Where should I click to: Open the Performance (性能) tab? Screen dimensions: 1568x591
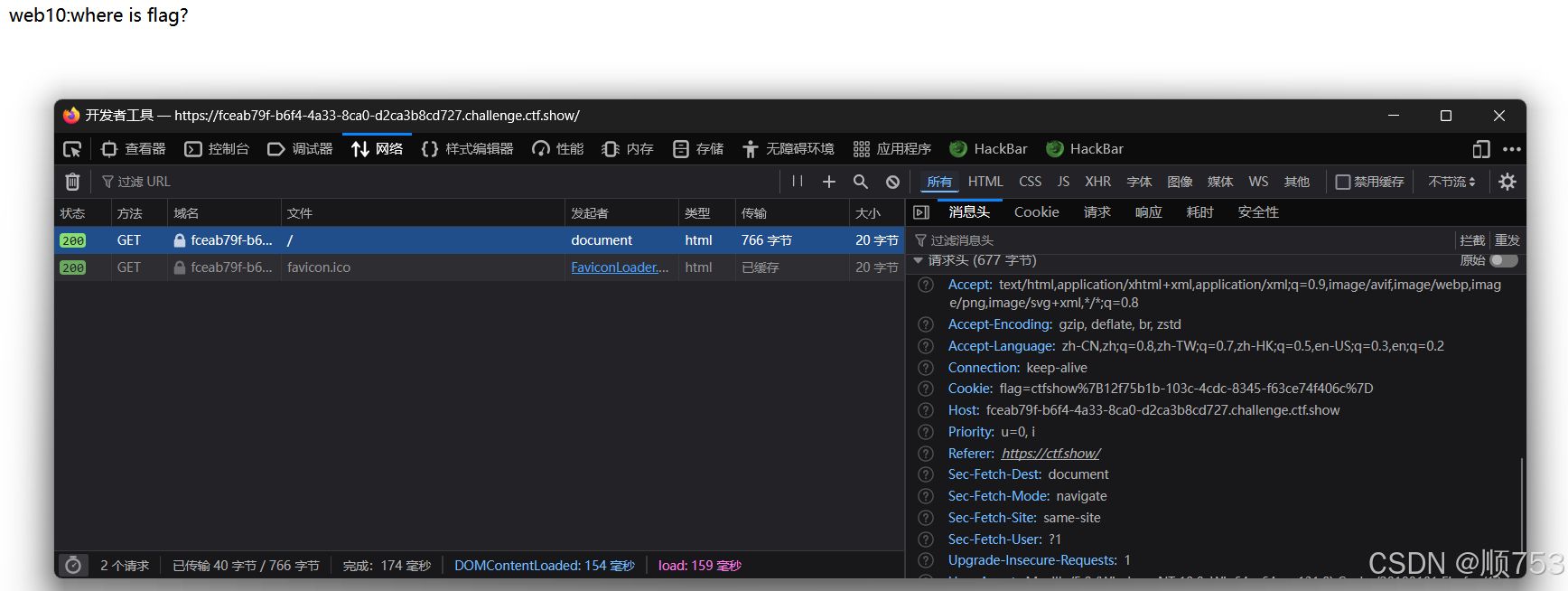pyautogui.click(x=558, y=149)
